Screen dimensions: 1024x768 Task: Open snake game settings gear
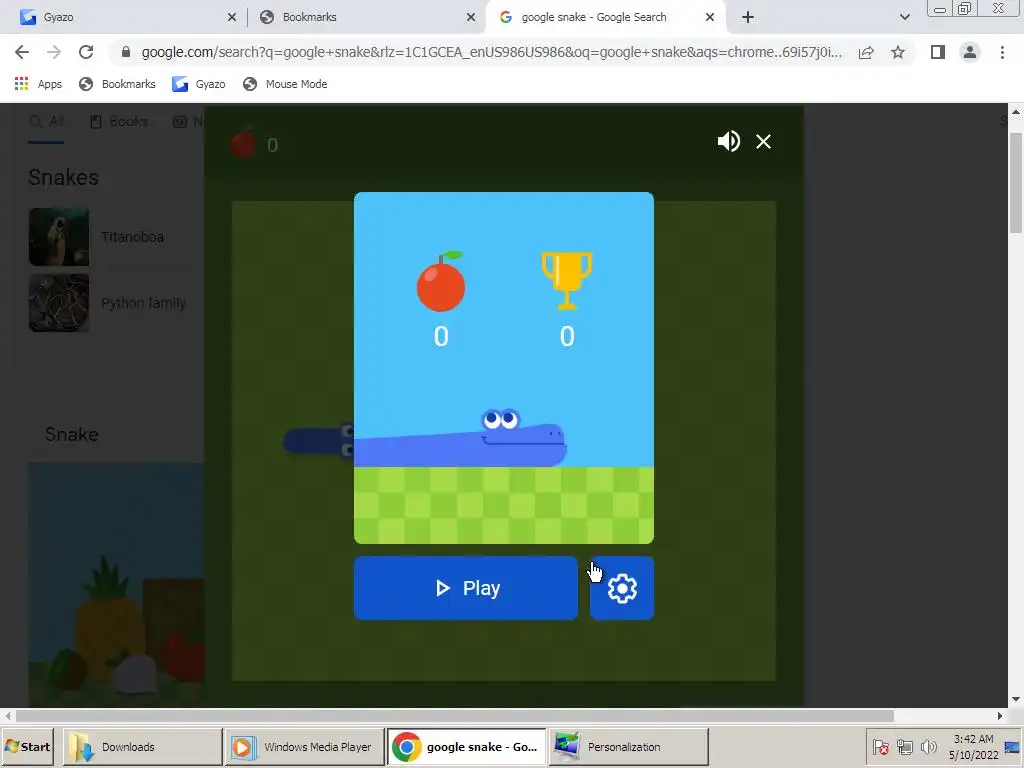coord(622,588)
